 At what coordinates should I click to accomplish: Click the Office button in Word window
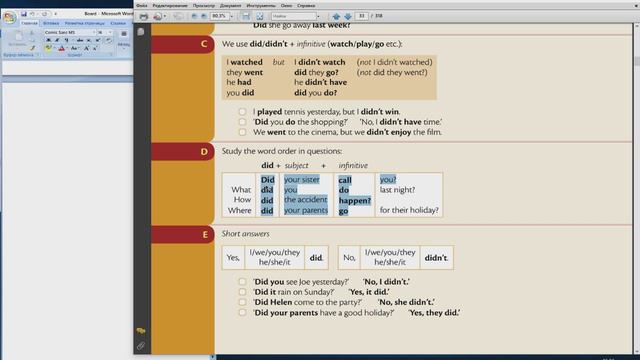(x=9, y=18)
